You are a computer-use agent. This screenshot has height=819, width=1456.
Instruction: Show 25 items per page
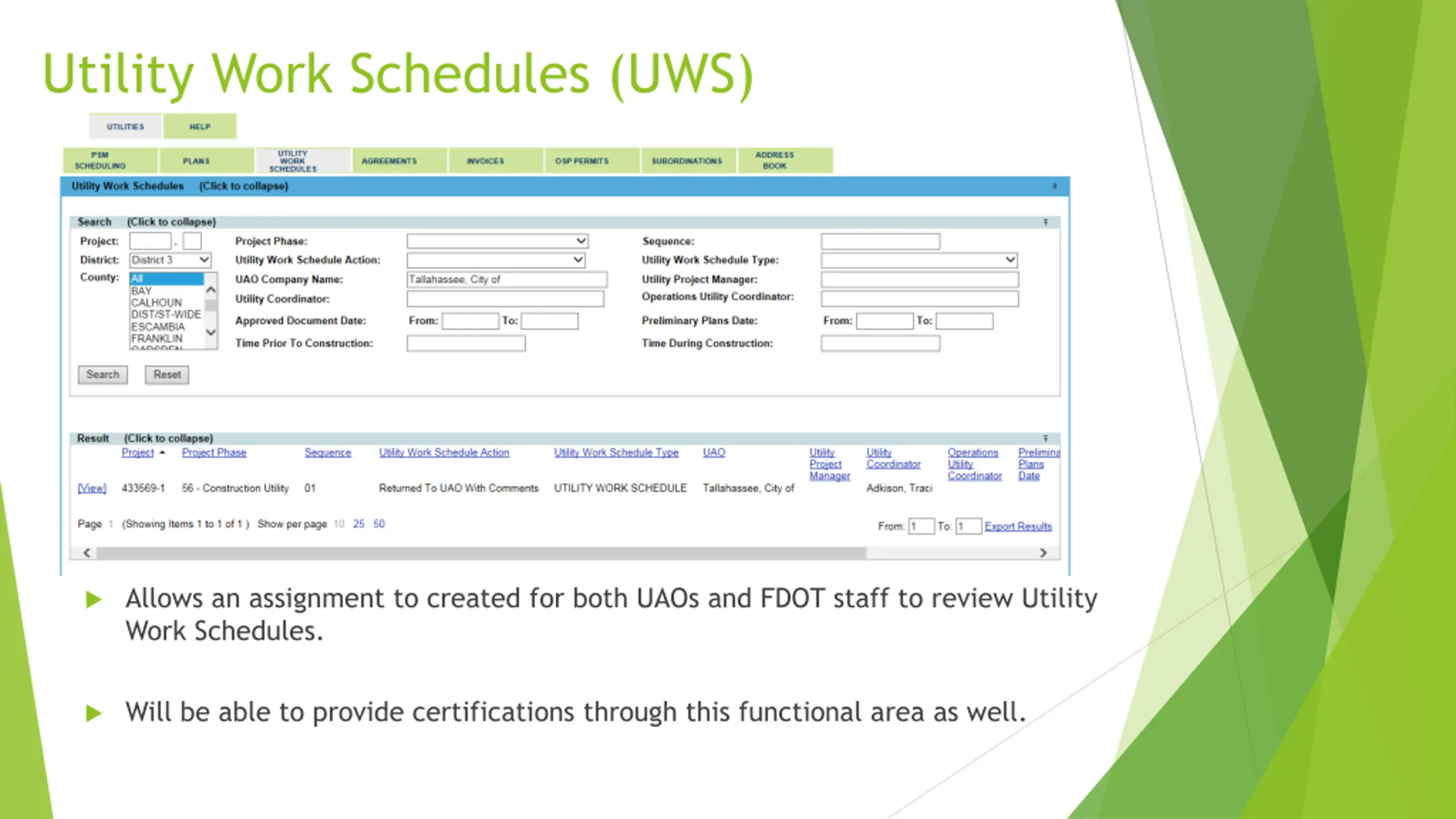point(359,524)
